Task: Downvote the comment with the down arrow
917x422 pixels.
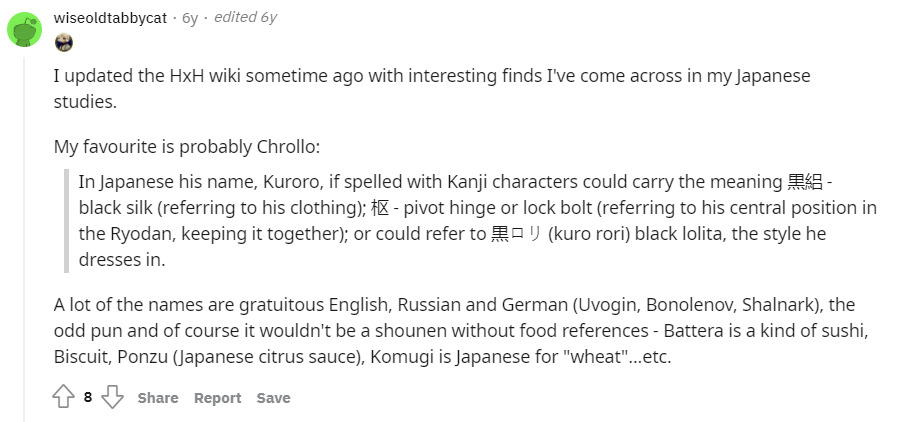Action: click(x=112, y=397)
